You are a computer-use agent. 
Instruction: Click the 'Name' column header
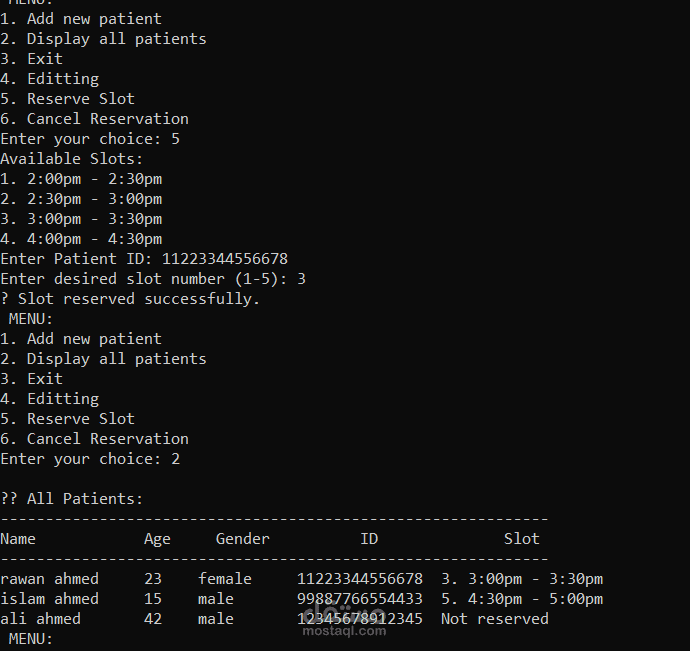pyautogui.click(x=18, y=539)
